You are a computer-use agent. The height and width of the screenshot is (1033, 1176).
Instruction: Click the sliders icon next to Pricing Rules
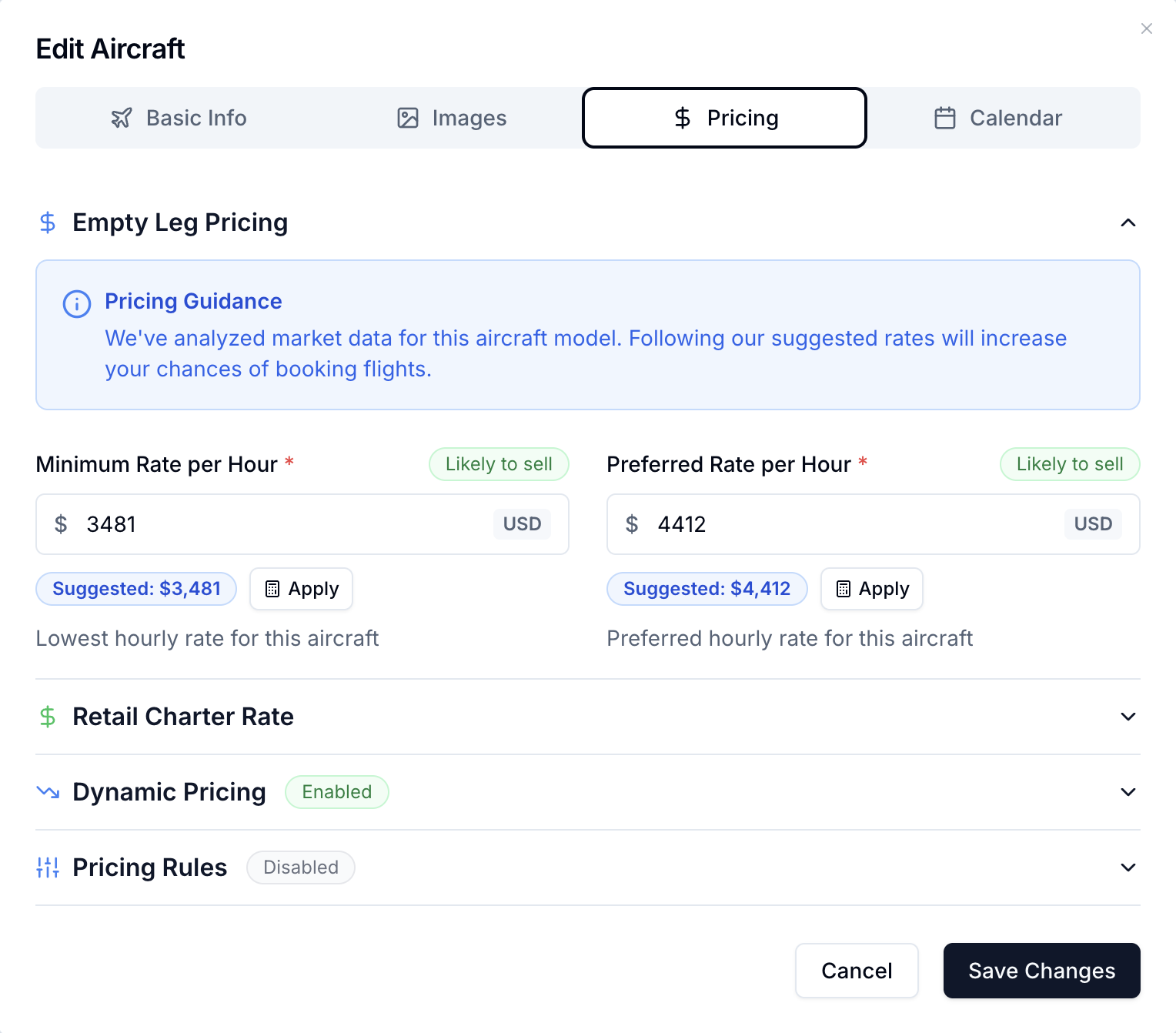48,868
